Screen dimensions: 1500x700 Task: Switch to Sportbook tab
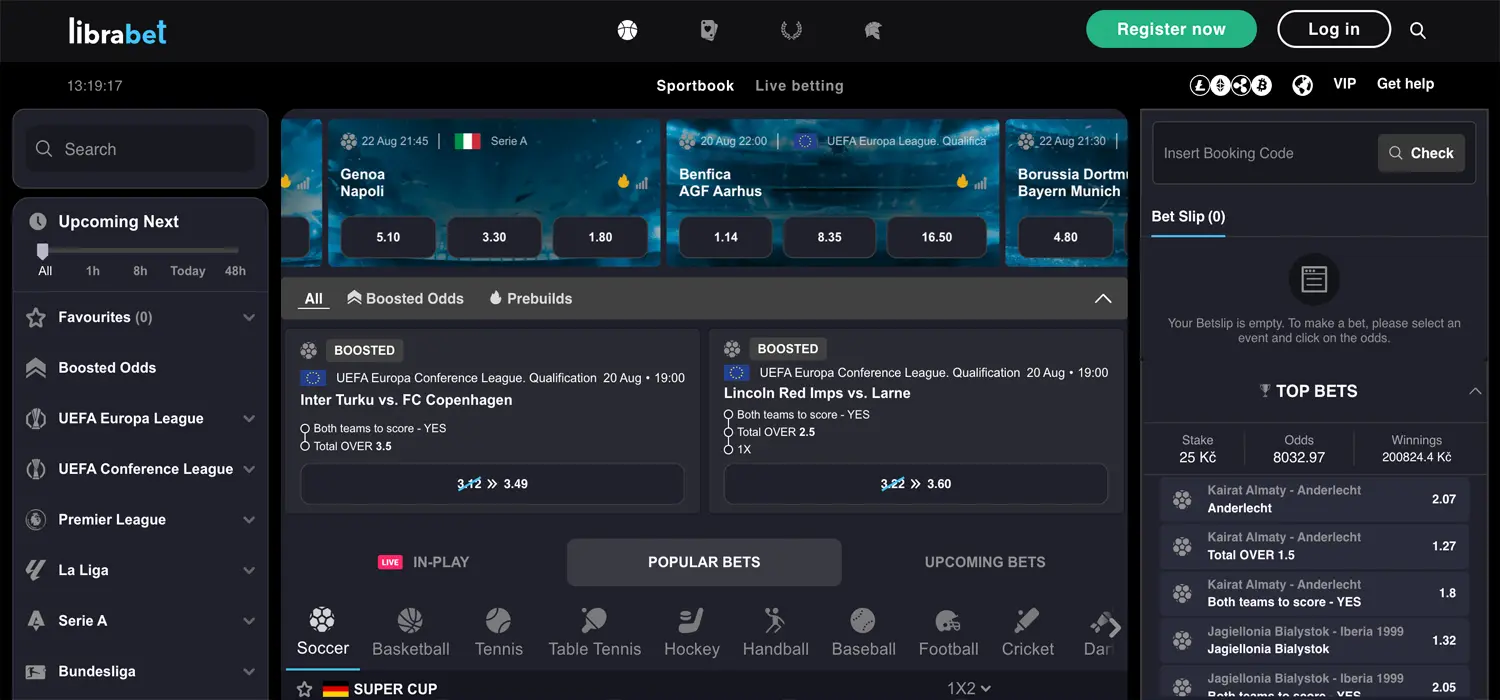695,86
